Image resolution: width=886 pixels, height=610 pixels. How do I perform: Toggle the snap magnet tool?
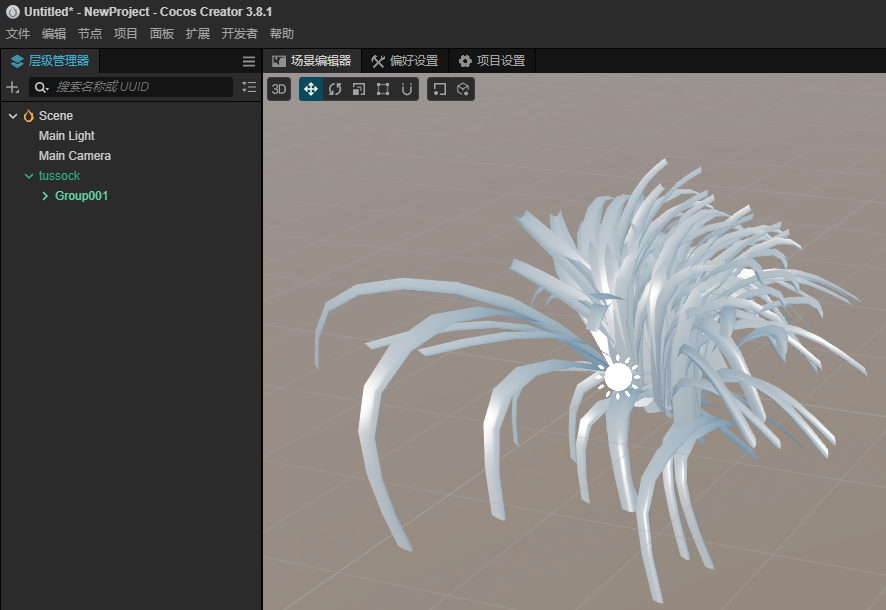tap(407, 89)
